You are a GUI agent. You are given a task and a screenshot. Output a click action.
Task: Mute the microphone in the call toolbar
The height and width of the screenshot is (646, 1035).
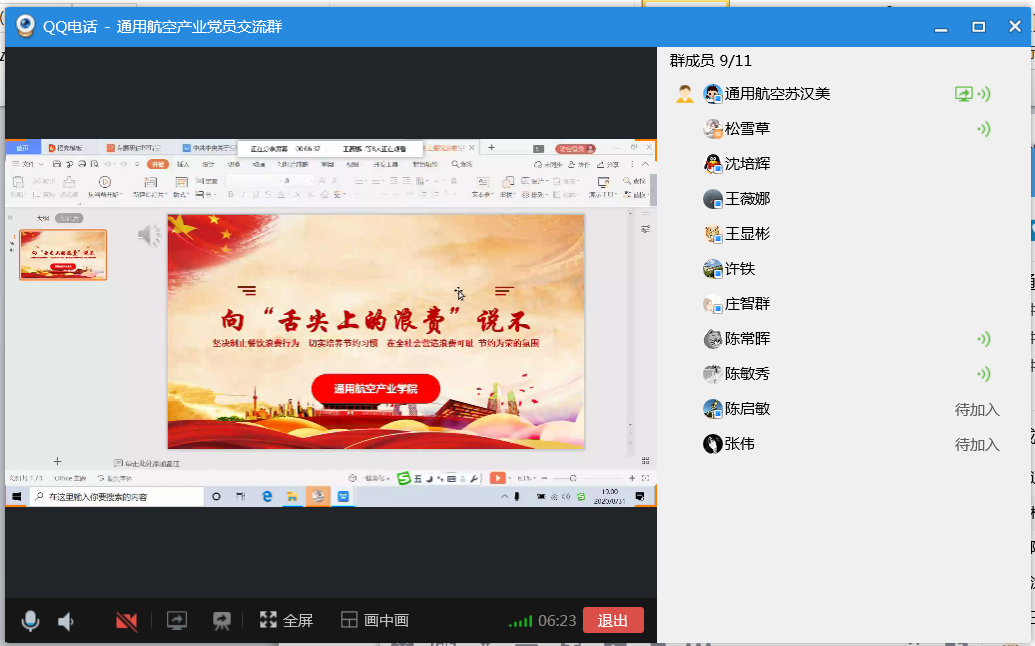31,621
